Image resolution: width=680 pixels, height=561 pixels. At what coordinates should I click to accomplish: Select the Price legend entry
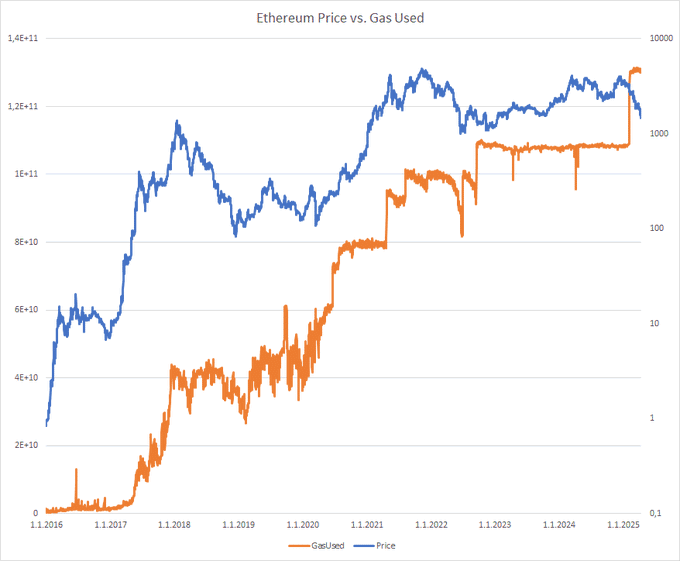tap(386, 546)
